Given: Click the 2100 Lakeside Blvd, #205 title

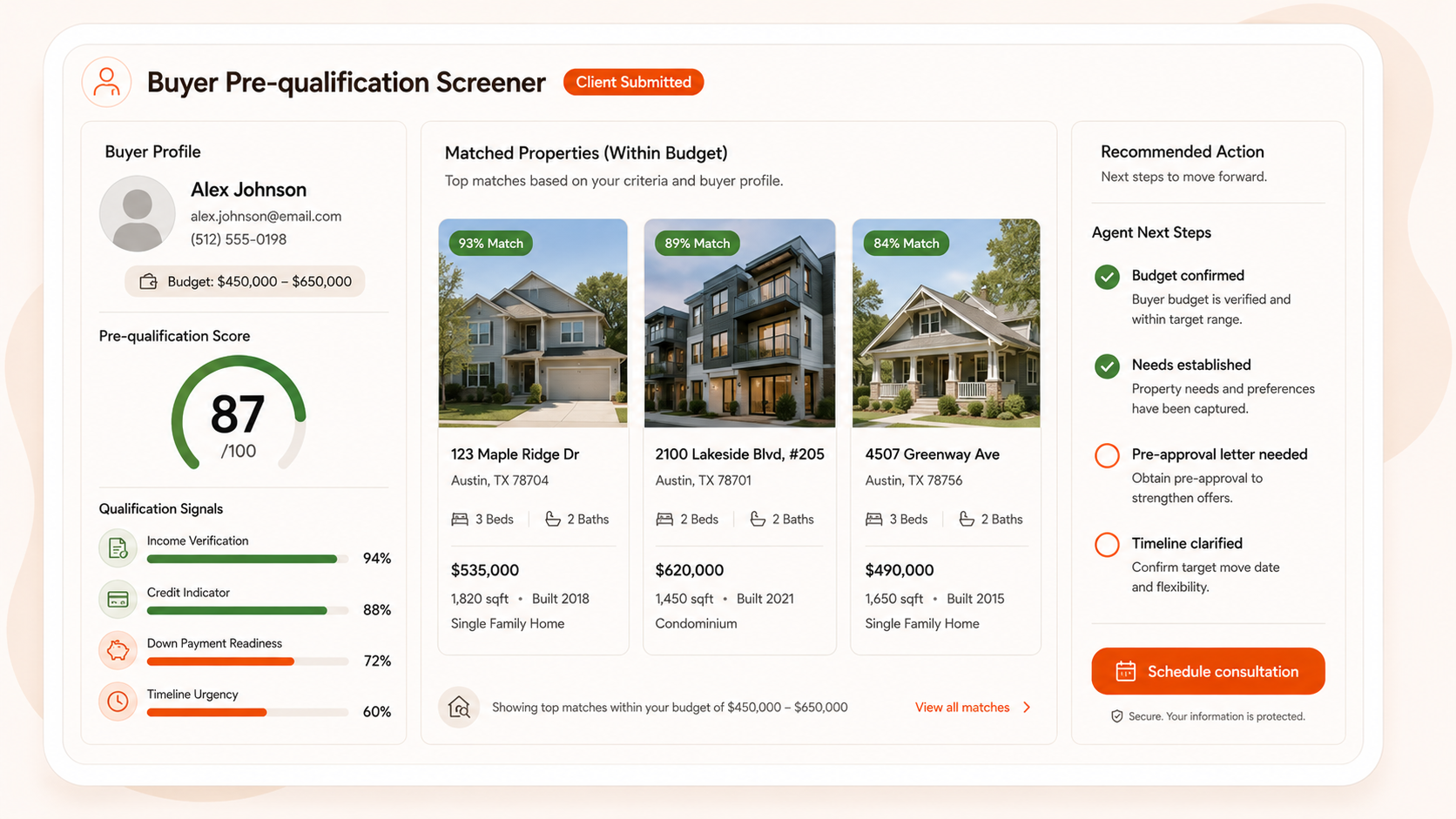Looking at the screenshot, I should [739, 454].
